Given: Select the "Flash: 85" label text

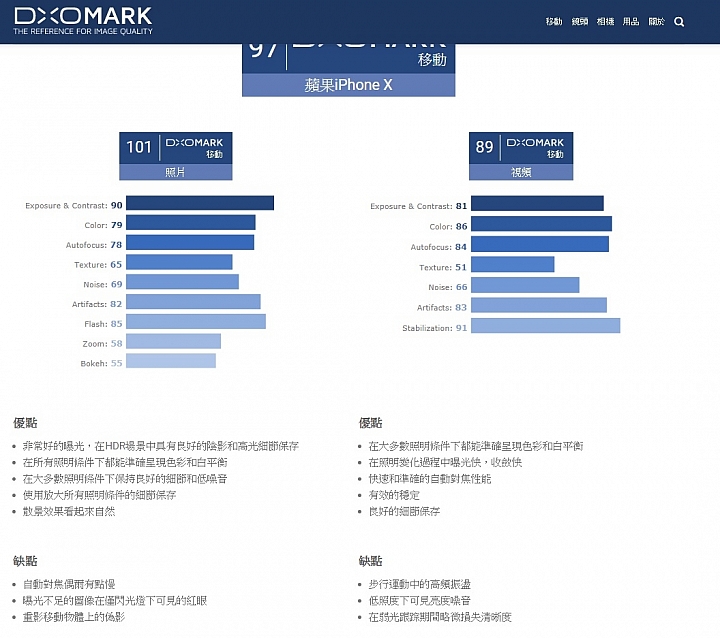Looking at the screenshot, I should tap(103, 324).
